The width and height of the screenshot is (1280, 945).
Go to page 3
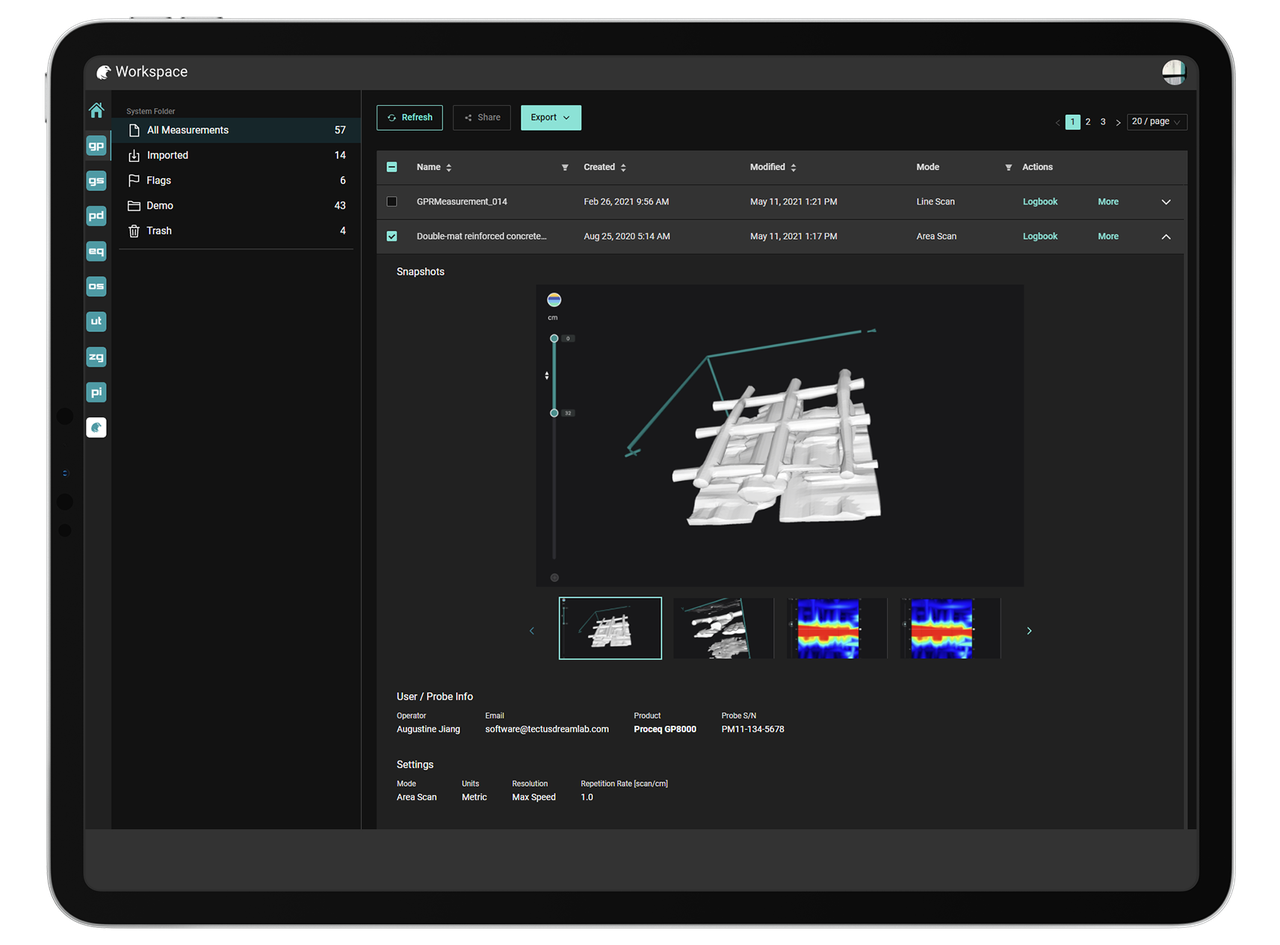coord(1103,122)
